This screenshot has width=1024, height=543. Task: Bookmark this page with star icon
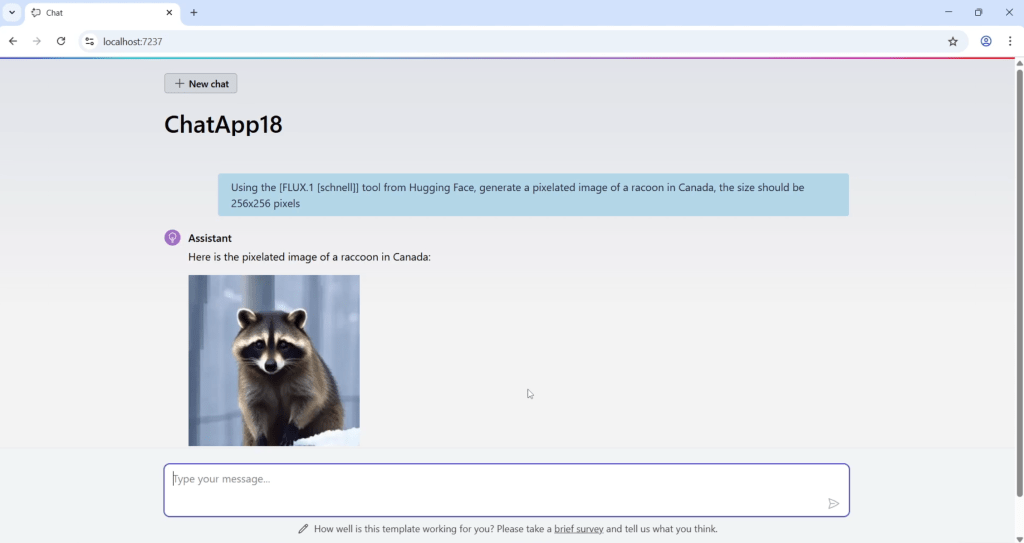[x=953, y=41]
